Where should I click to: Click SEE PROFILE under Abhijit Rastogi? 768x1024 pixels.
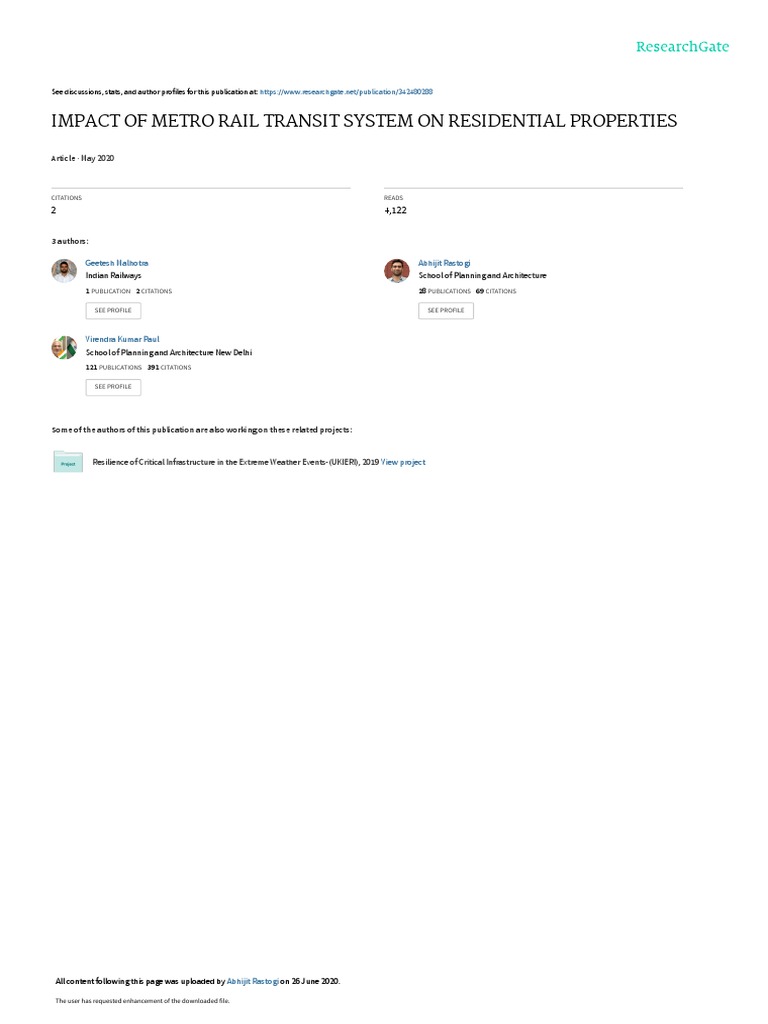coord(446,310)
